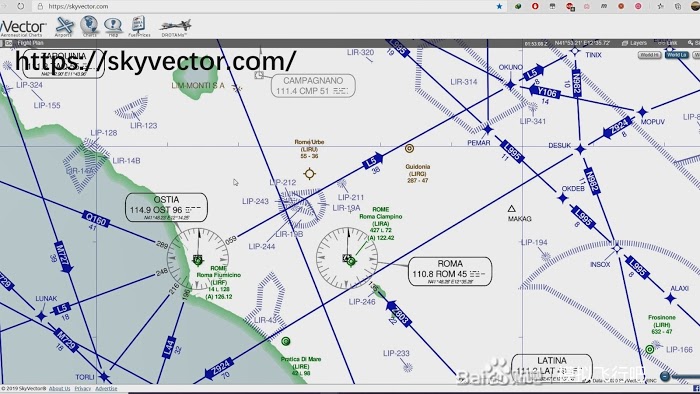Click the PEMAR waypoint label

479,143
